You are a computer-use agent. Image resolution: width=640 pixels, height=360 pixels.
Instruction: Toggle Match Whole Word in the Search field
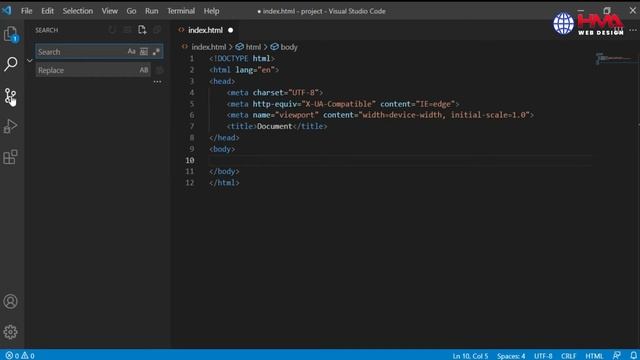tap(144, 51)
